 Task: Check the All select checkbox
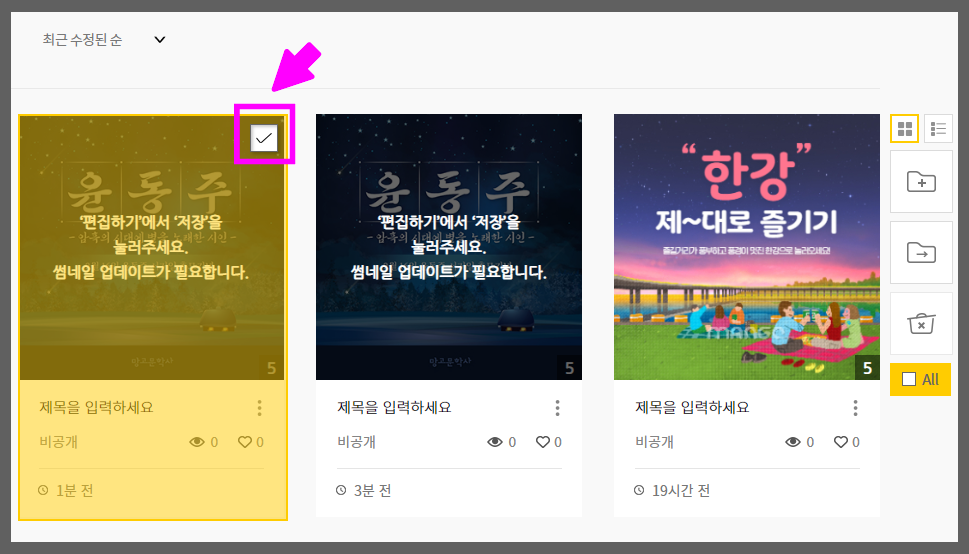point(909,379)
